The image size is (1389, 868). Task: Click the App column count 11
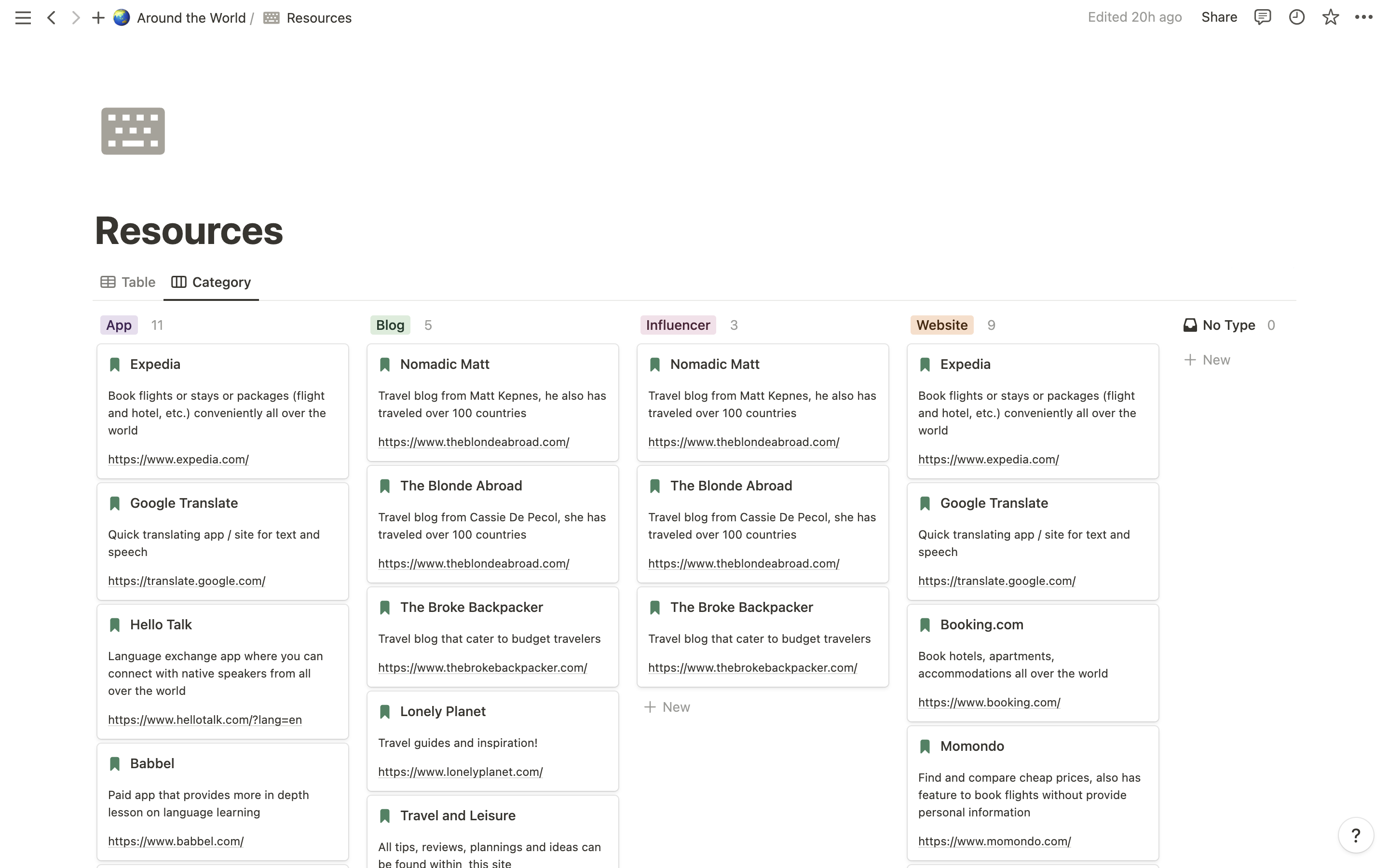[157, 325]
